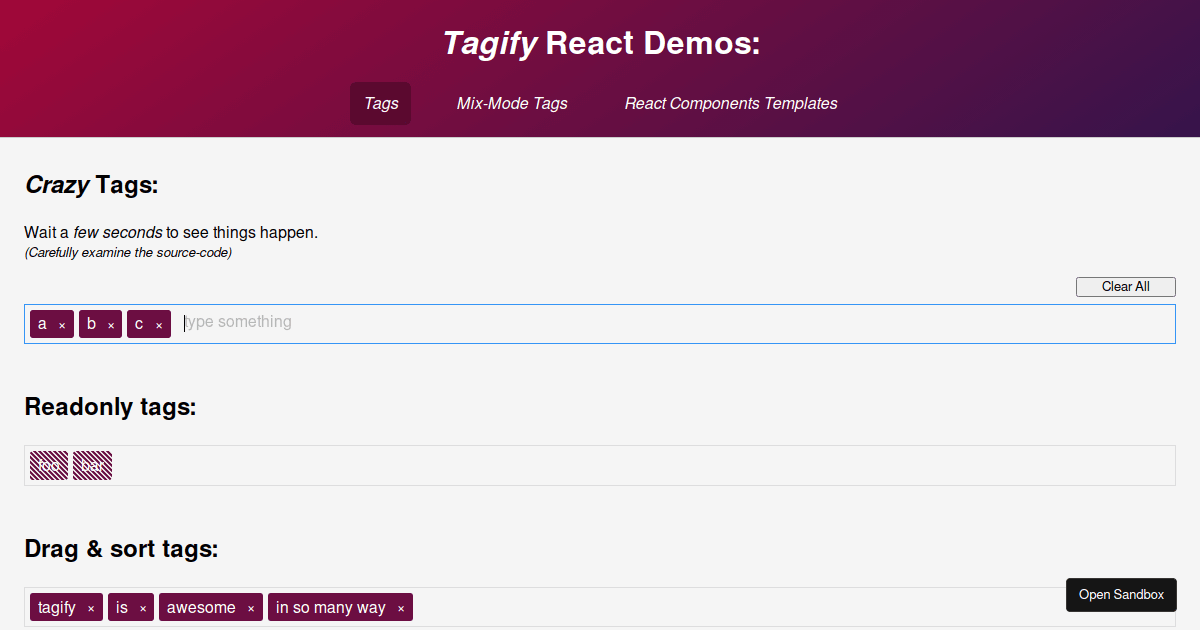The width and height of the screenshot is (1200, 630).
Task: Click the remove icon on tag "is"
Action: [143, 607]
